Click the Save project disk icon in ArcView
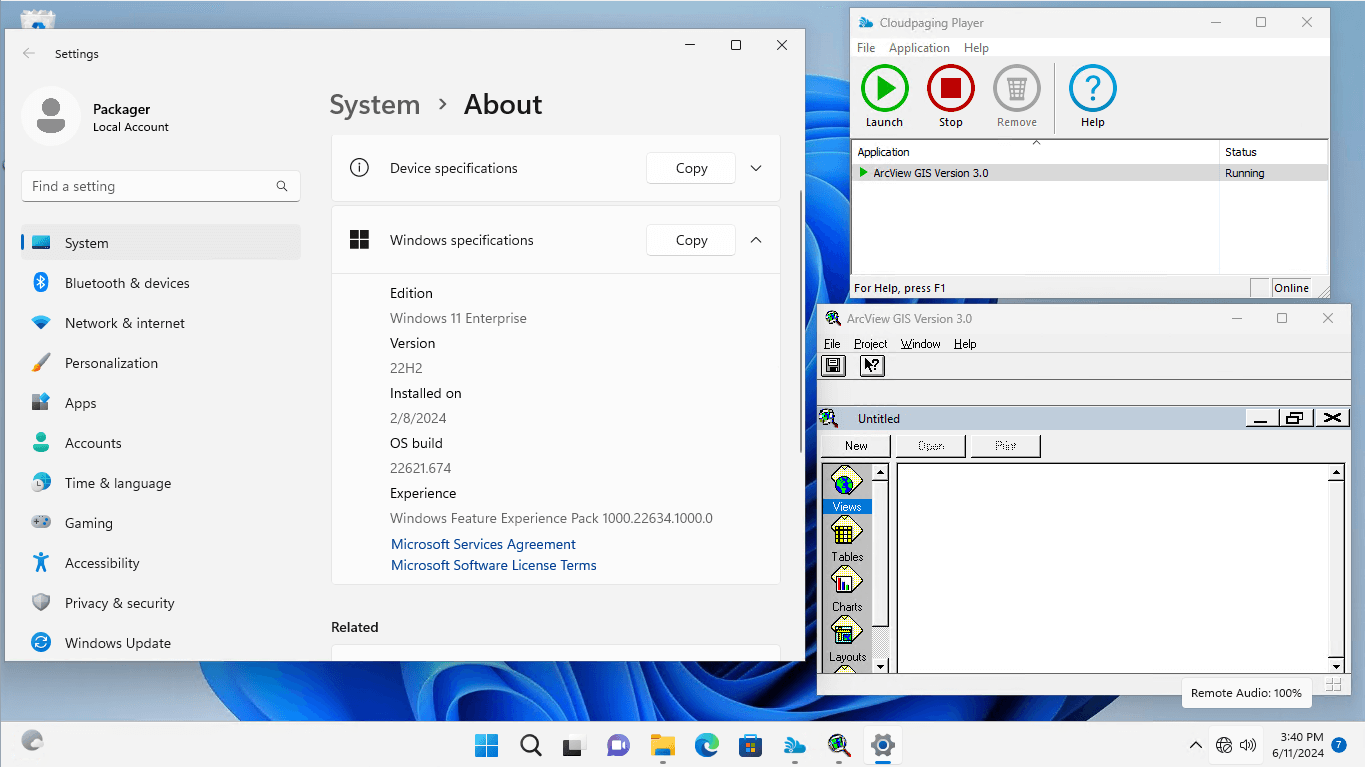 833,365
